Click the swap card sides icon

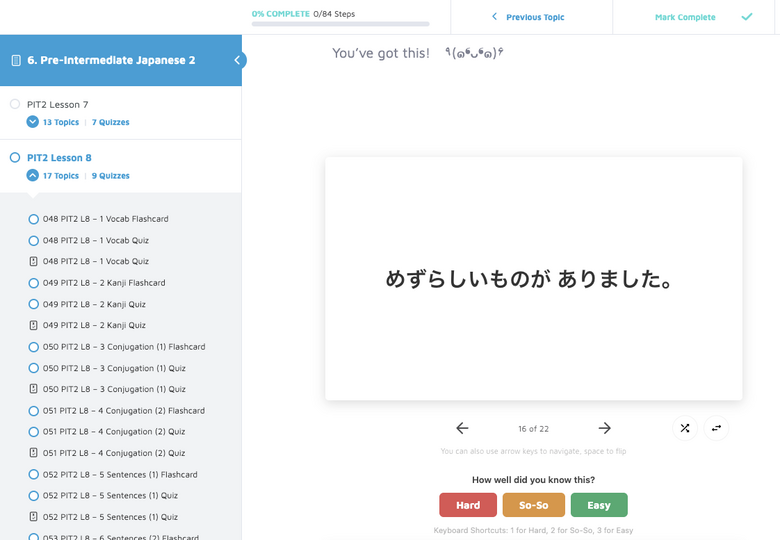716,428
